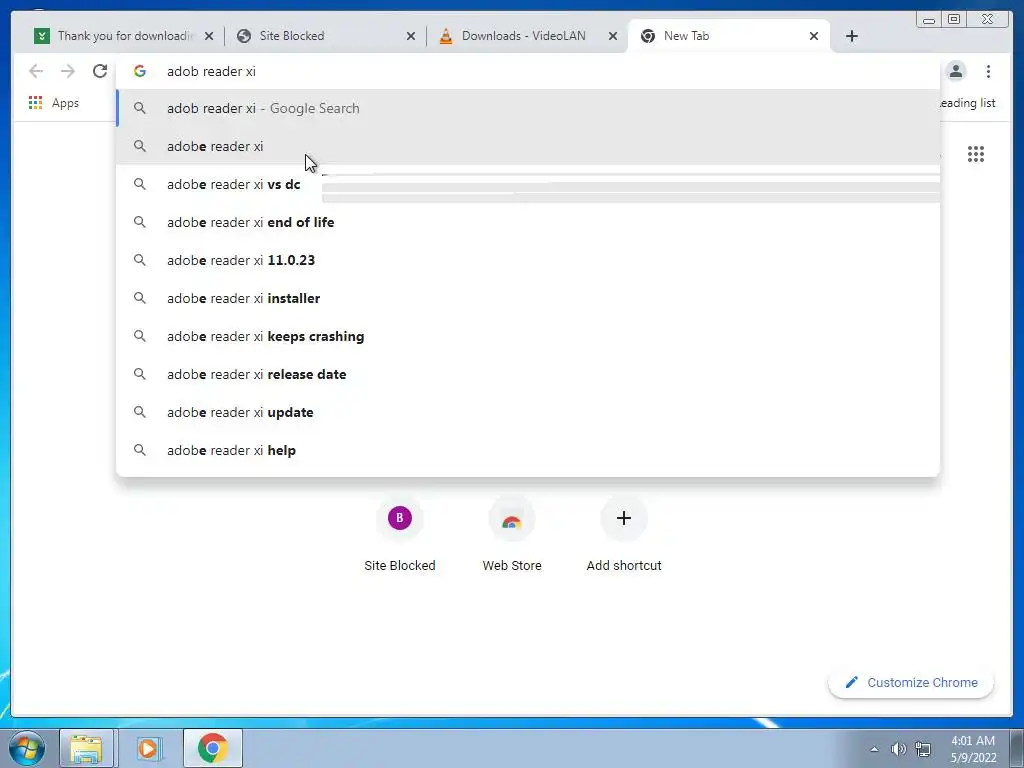The width and height of the screenshot is (1024, 768).
Task: Open the network tray icon
Action: 923,749
